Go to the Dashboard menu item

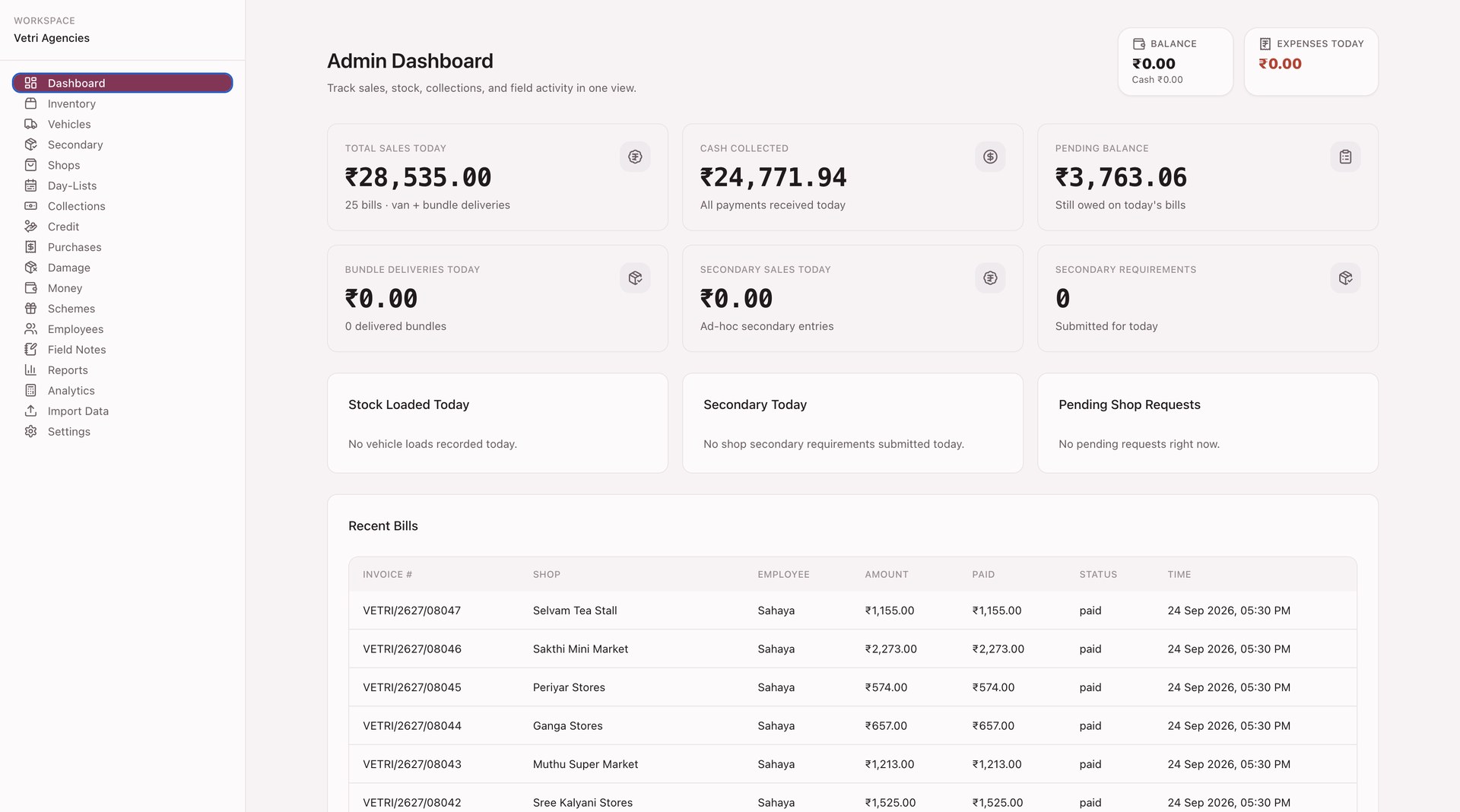point(122,83)
